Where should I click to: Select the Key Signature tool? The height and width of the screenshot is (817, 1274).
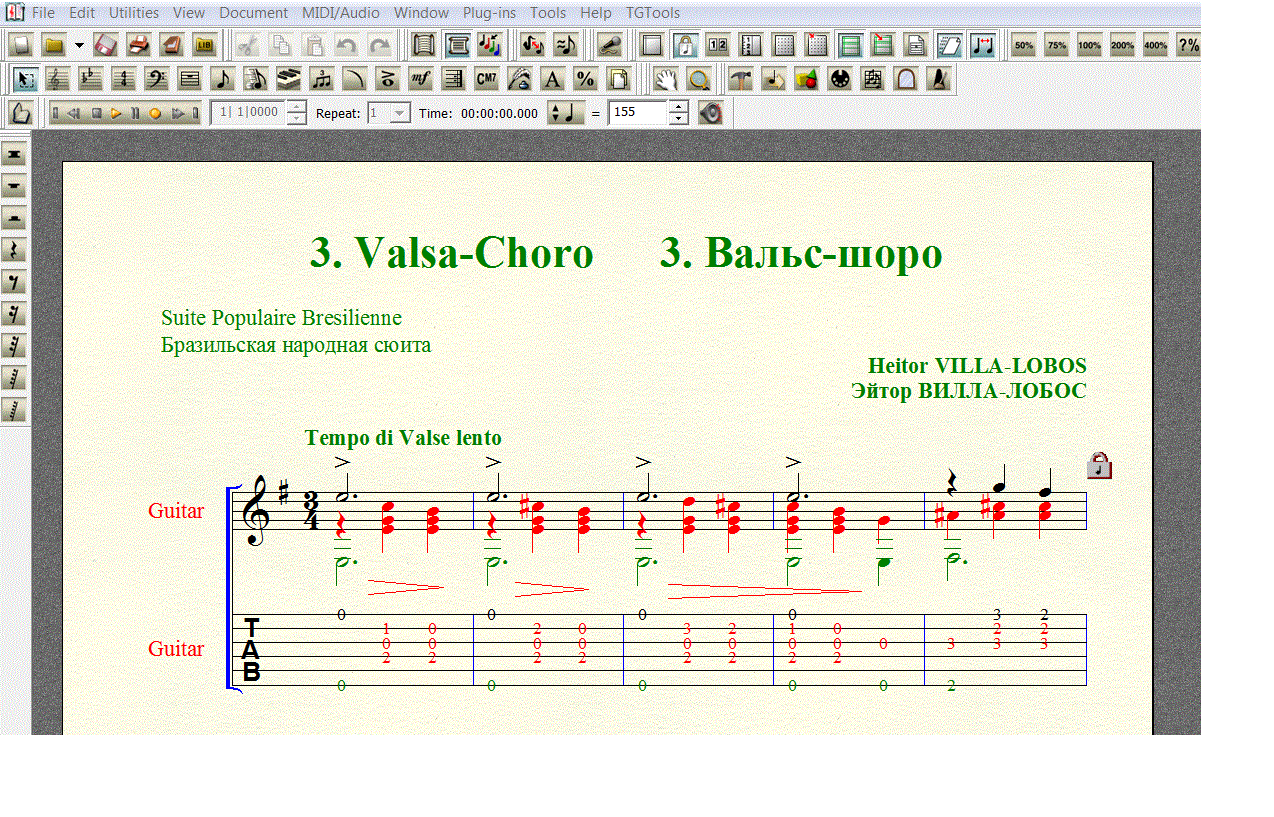91,79
